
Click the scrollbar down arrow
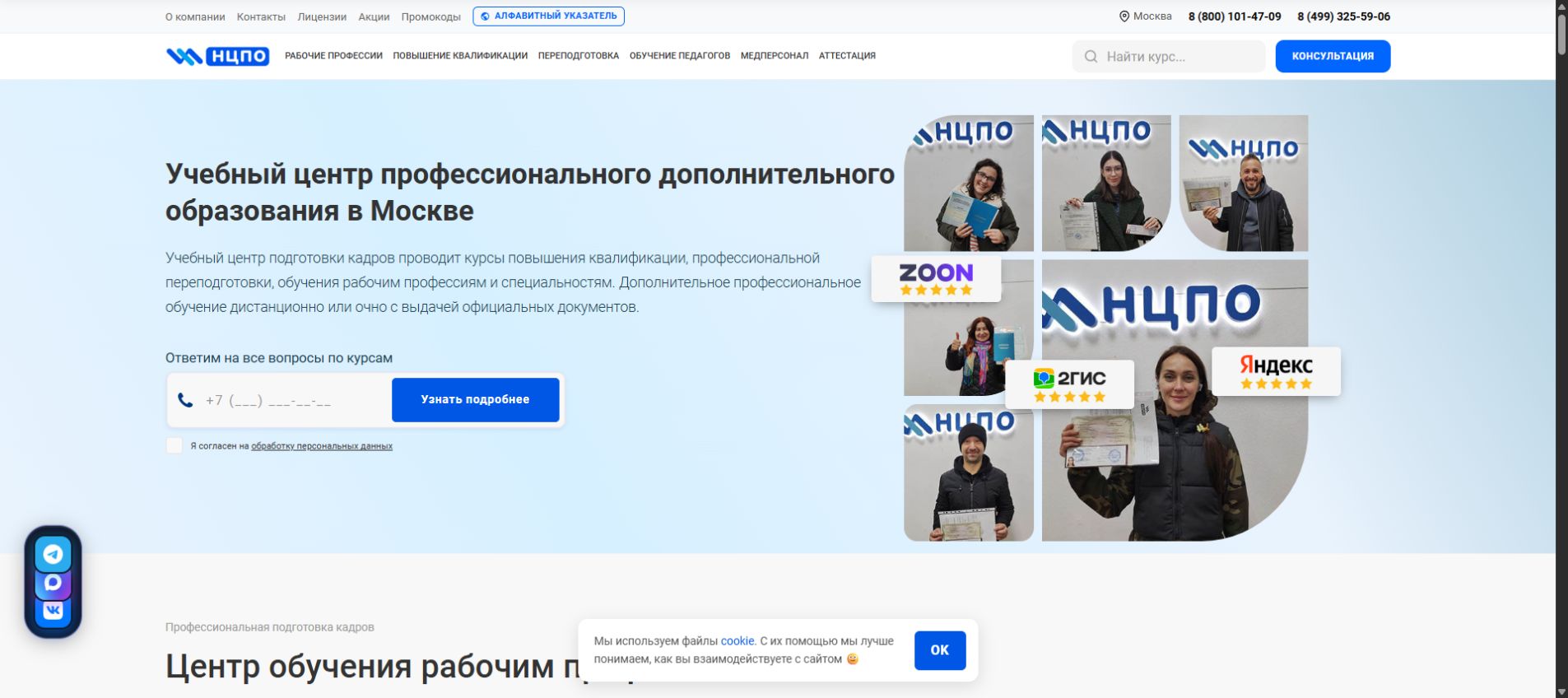click(x=1561, y=691)
